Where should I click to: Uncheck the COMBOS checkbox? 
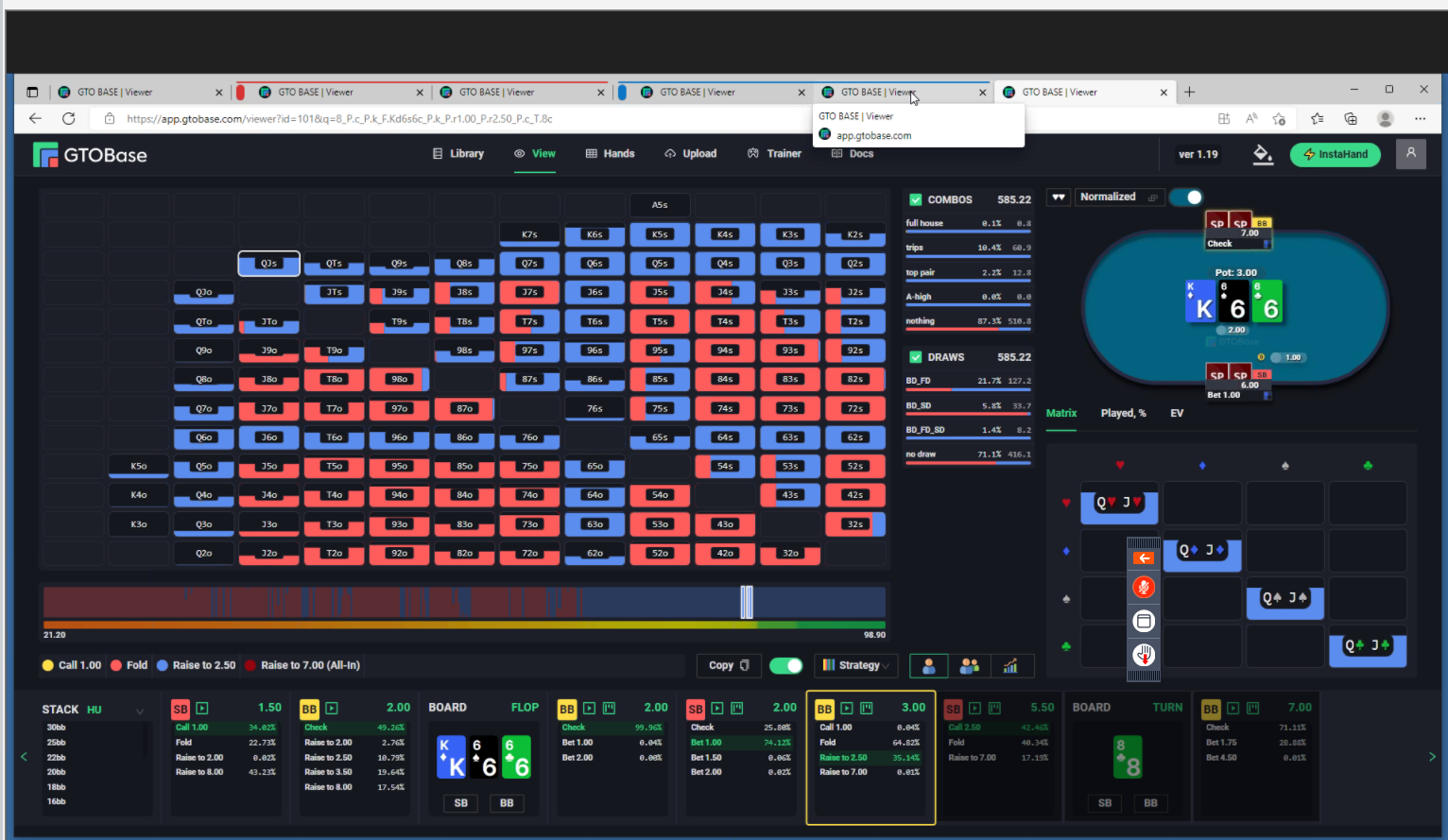(915, 199)
